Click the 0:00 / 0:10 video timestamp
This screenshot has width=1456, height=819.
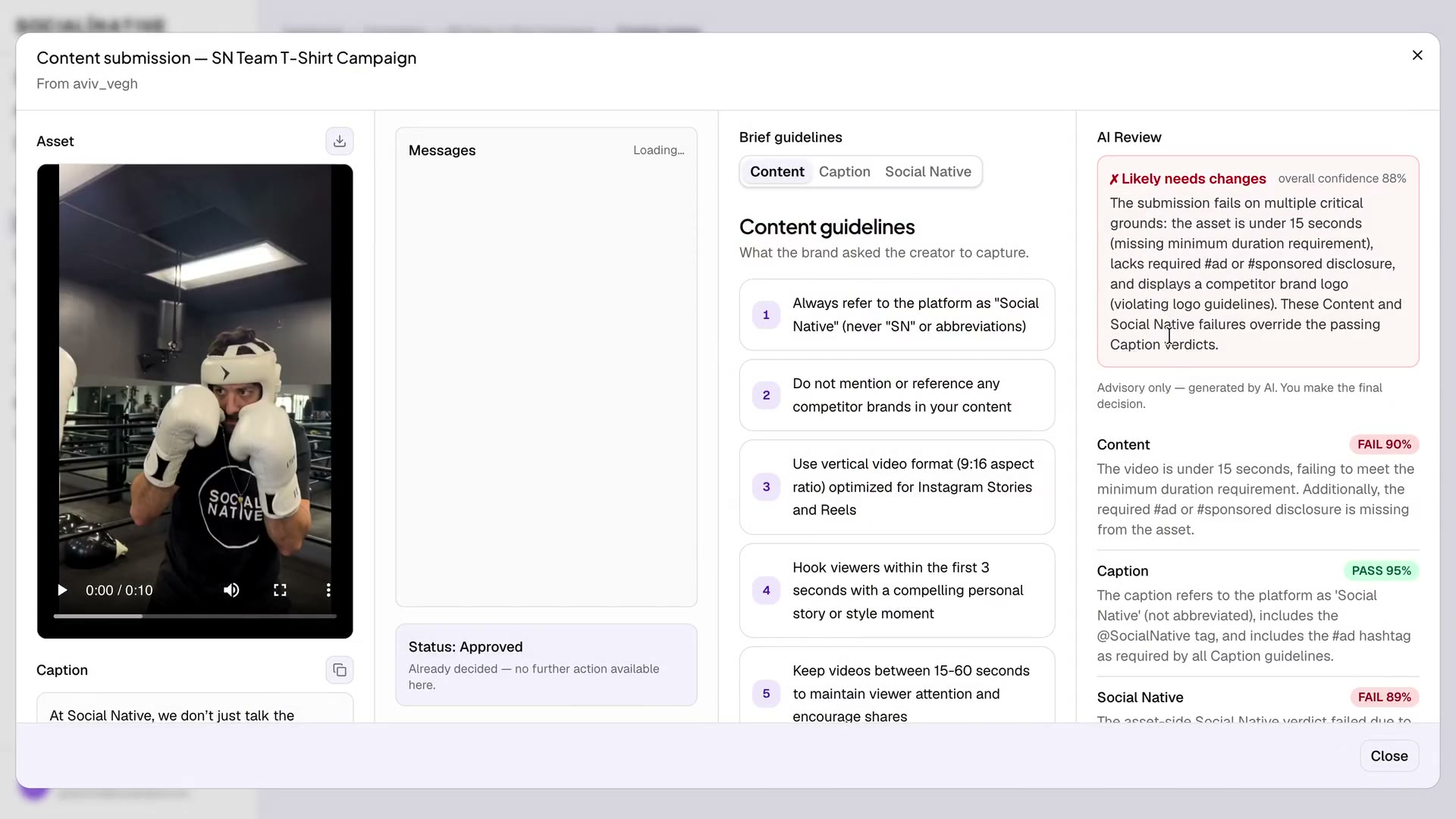(x=119, y=590)
